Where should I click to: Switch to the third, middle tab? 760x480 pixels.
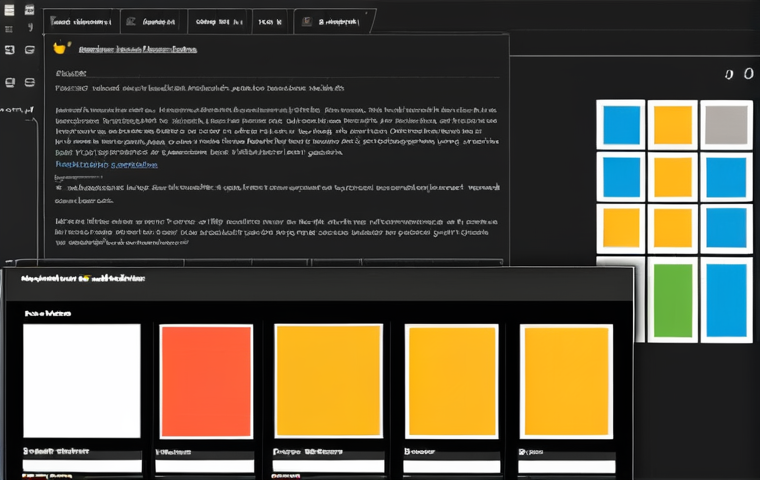(219, 21)
